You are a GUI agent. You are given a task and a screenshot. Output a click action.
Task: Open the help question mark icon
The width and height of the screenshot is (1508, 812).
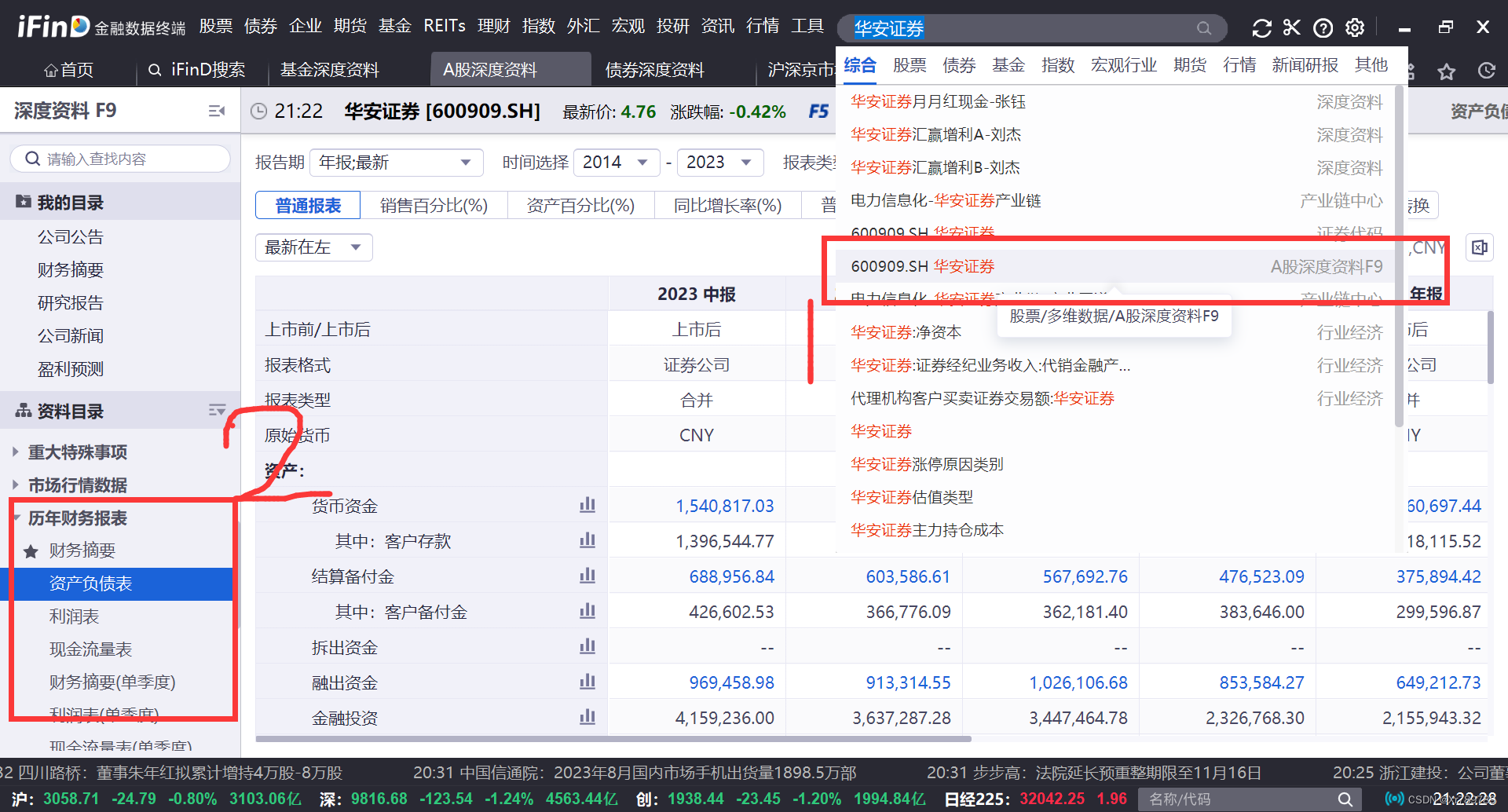(1323, 28)
